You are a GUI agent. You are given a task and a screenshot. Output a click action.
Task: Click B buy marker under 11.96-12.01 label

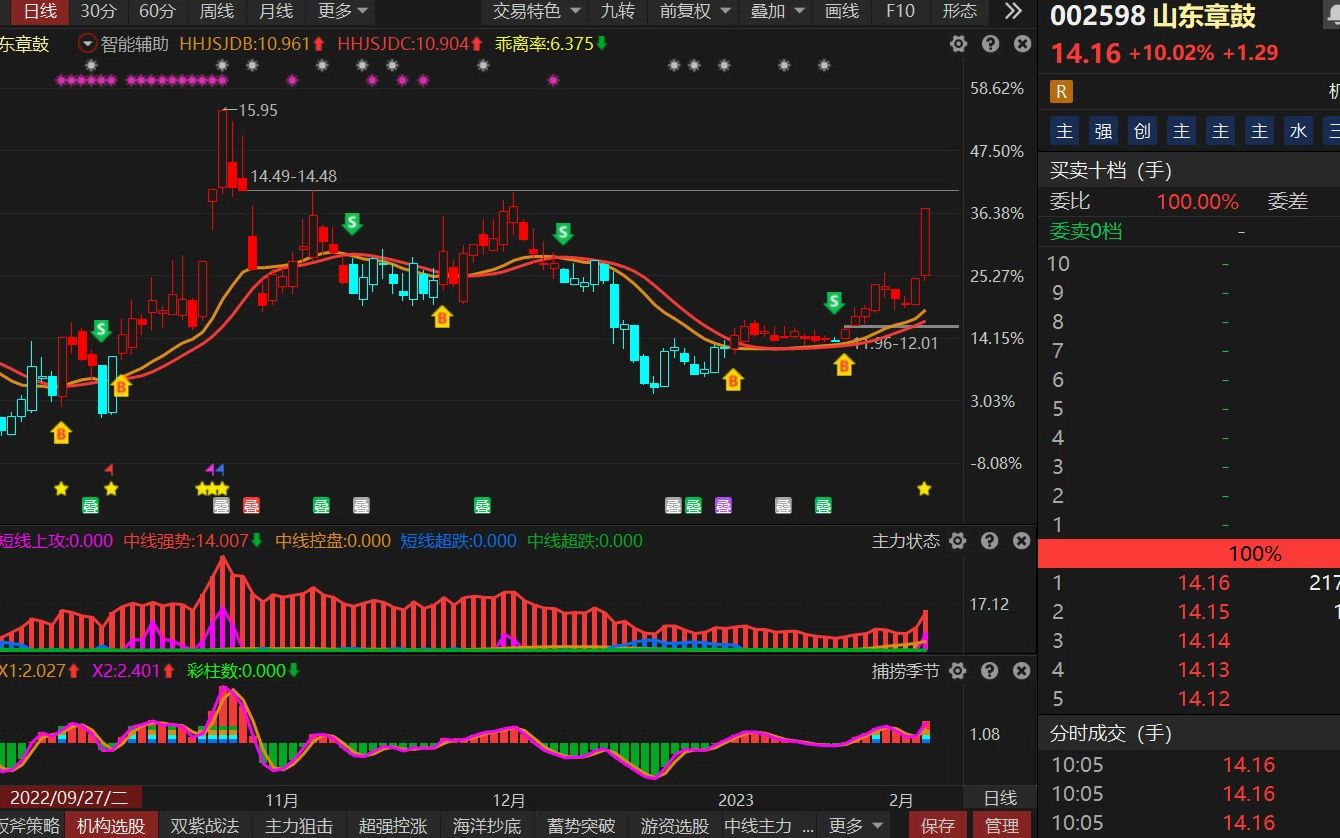844,365
